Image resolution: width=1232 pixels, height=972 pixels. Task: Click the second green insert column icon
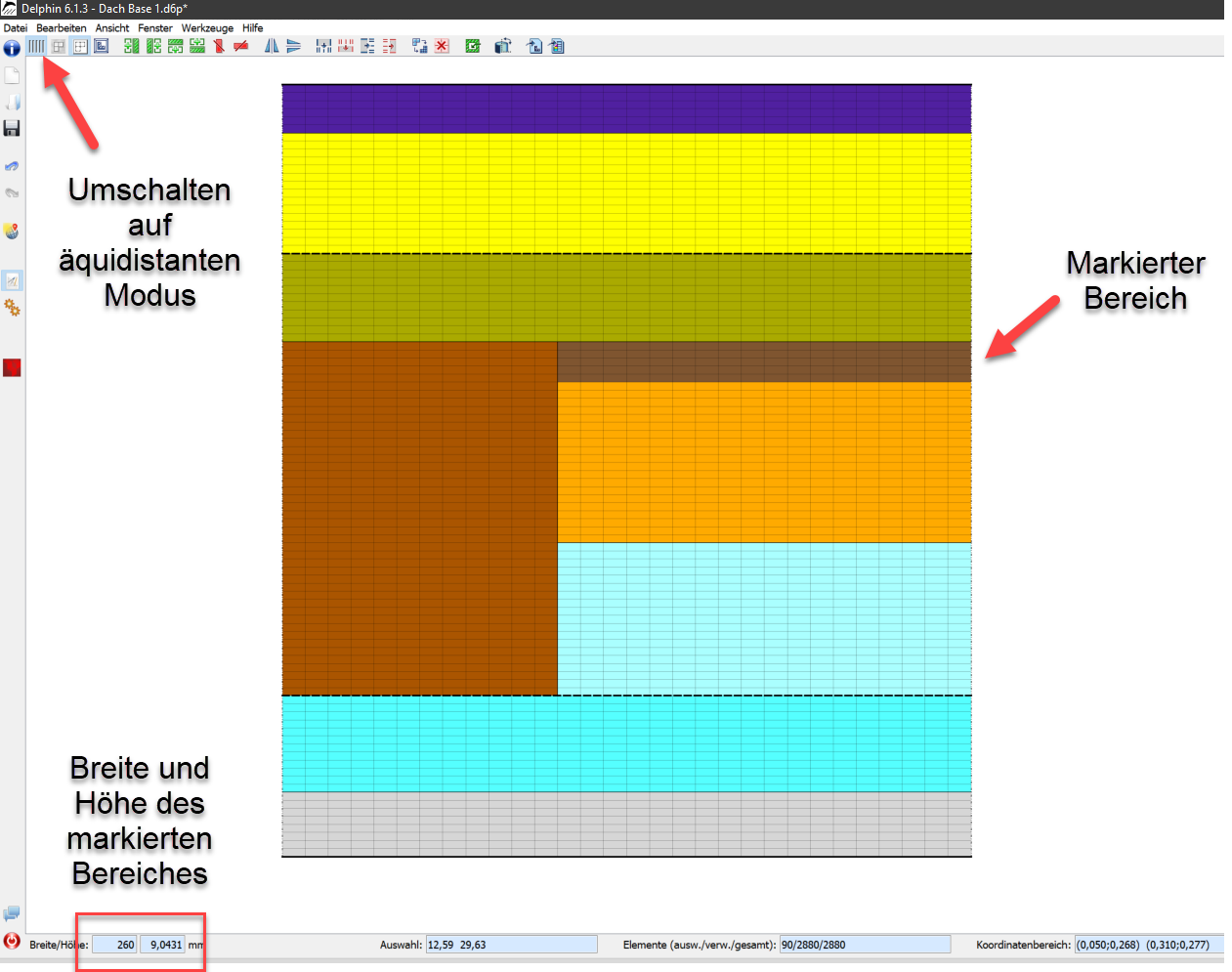click(153, 46)
